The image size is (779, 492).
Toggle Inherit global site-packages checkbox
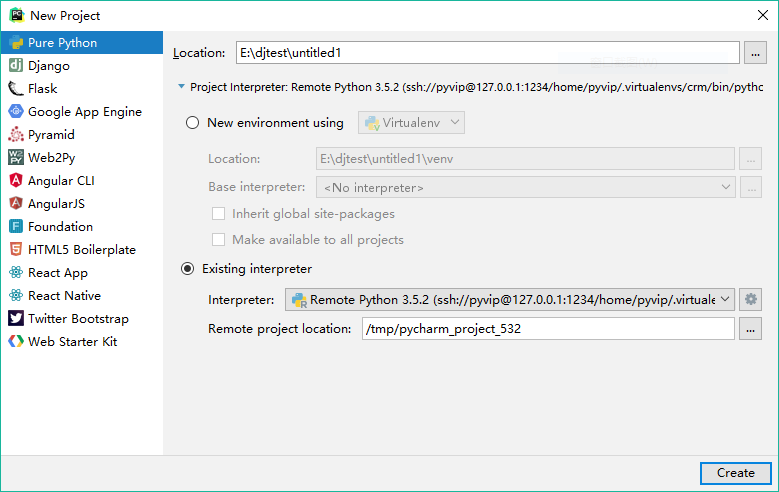tap(218, 214)
